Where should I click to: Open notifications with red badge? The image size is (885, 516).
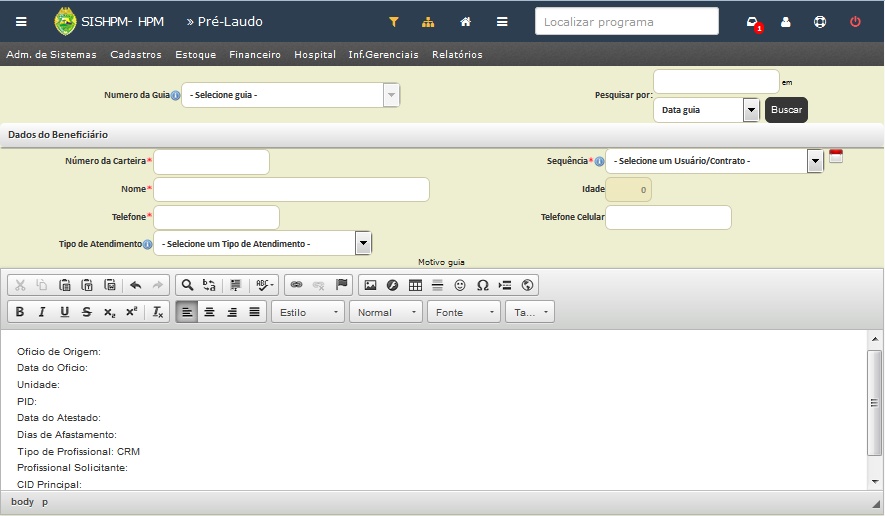tap(753, 23)
